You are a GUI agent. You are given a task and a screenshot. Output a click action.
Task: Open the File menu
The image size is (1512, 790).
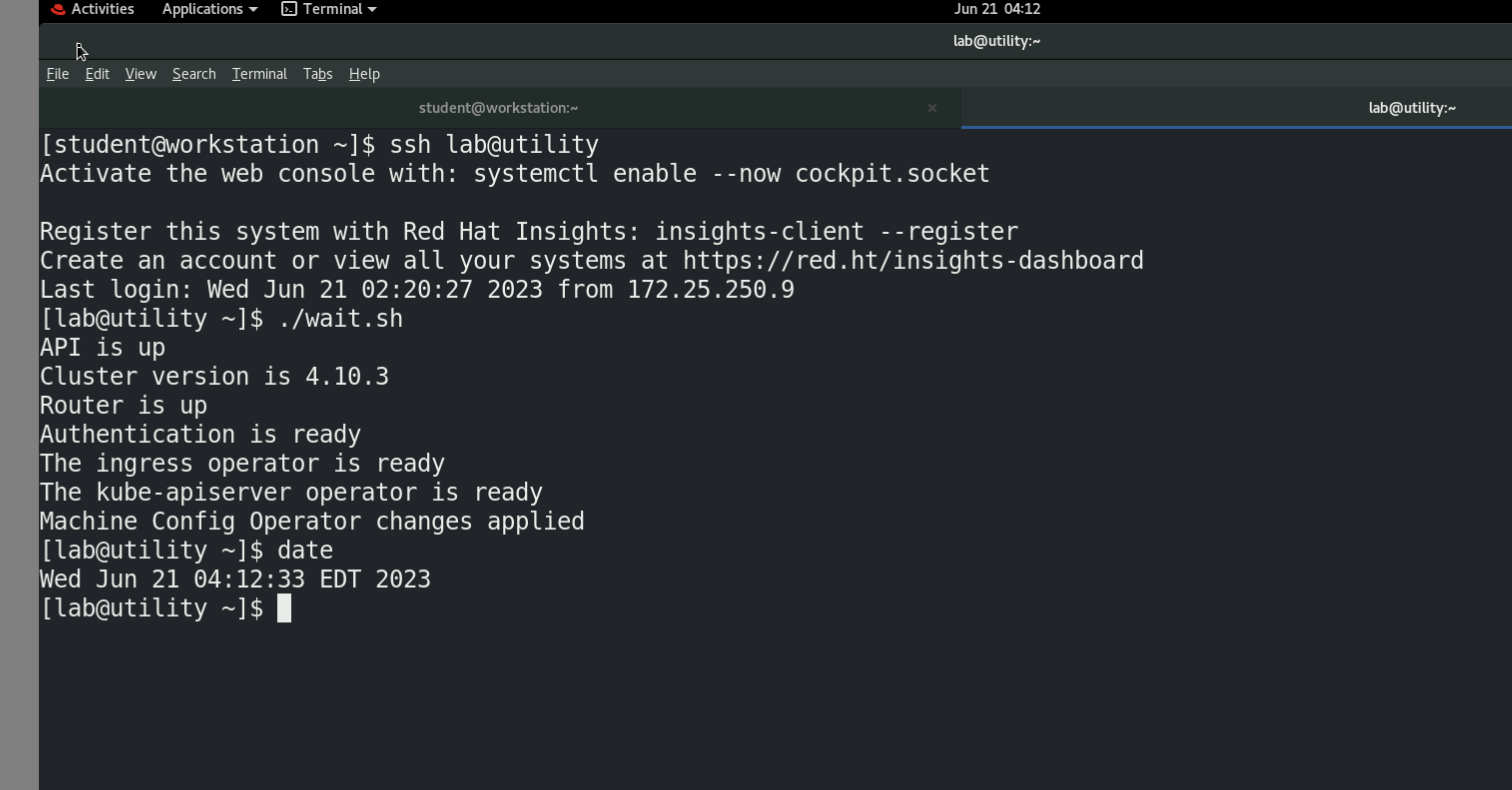(x=58, y=74)
